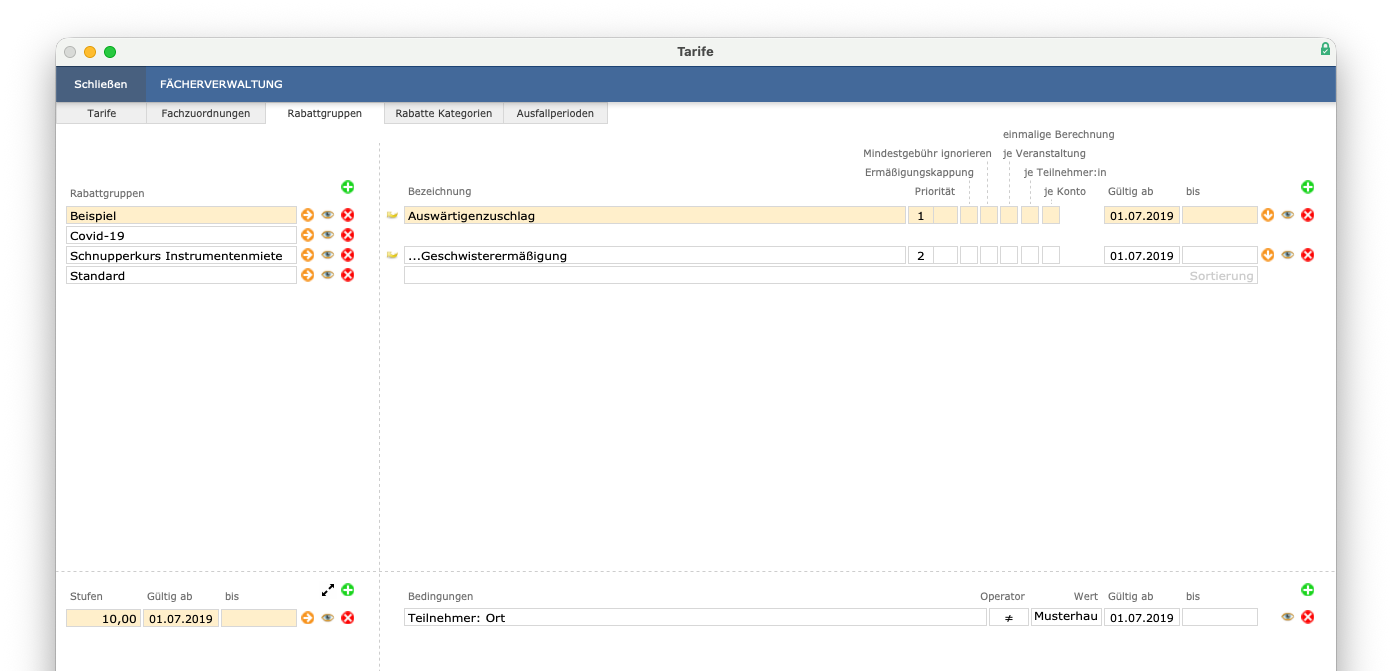This screenshot has width=1392, height=671.
Task: Expand the folder next to Auswärtigenzuschlag
Action: 392,214
